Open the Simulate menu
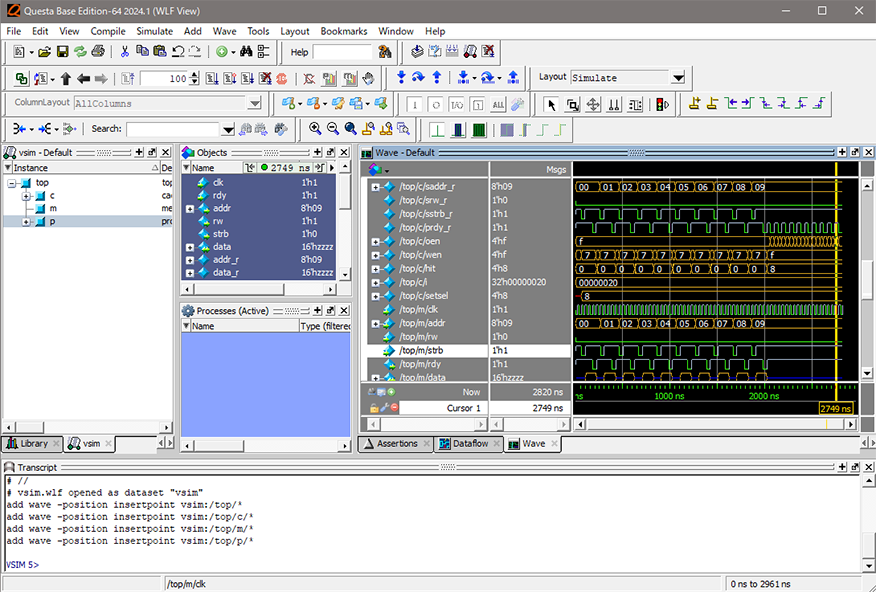876x592 pixels. click(155, 31)
